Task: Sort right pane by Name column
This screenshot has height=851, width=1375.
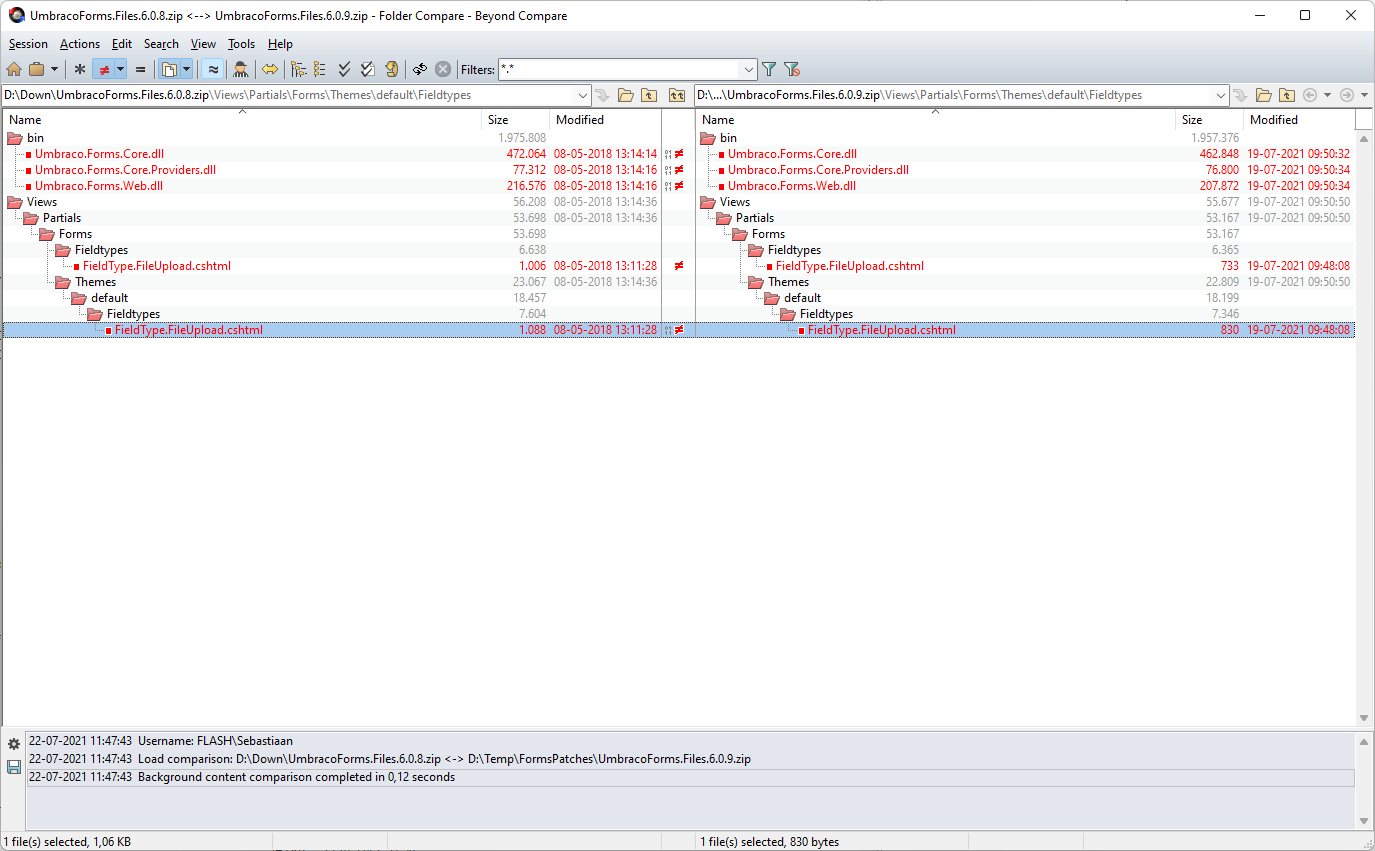Action: click(x=936, y=120)
